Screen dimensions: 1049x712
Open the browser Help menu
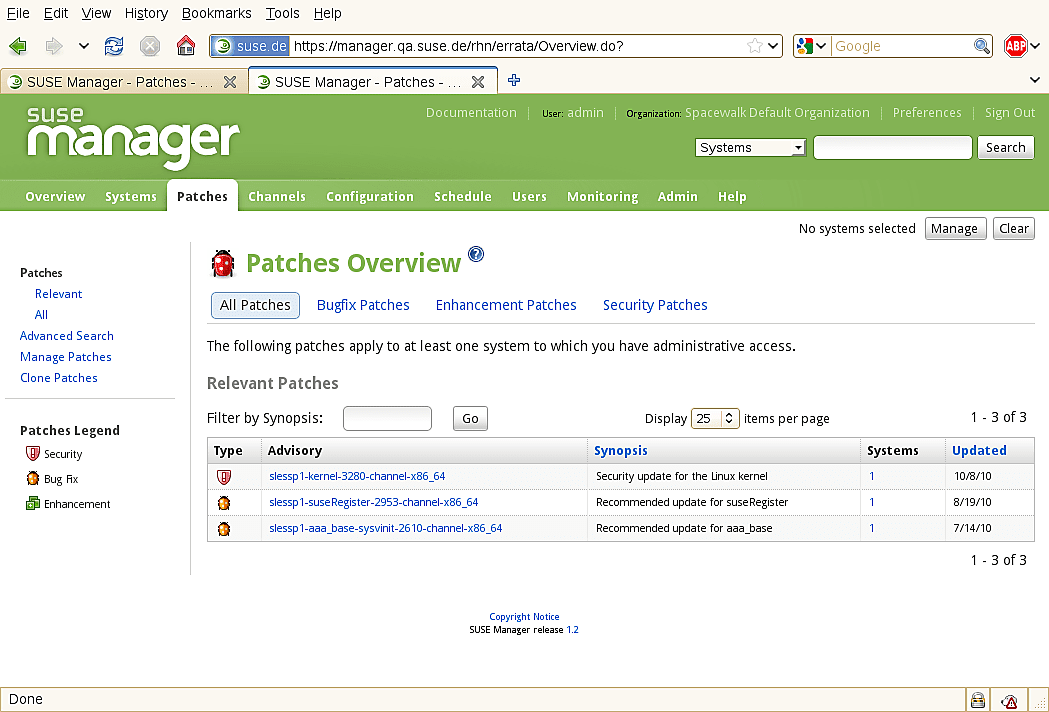(x=327, y=13)
